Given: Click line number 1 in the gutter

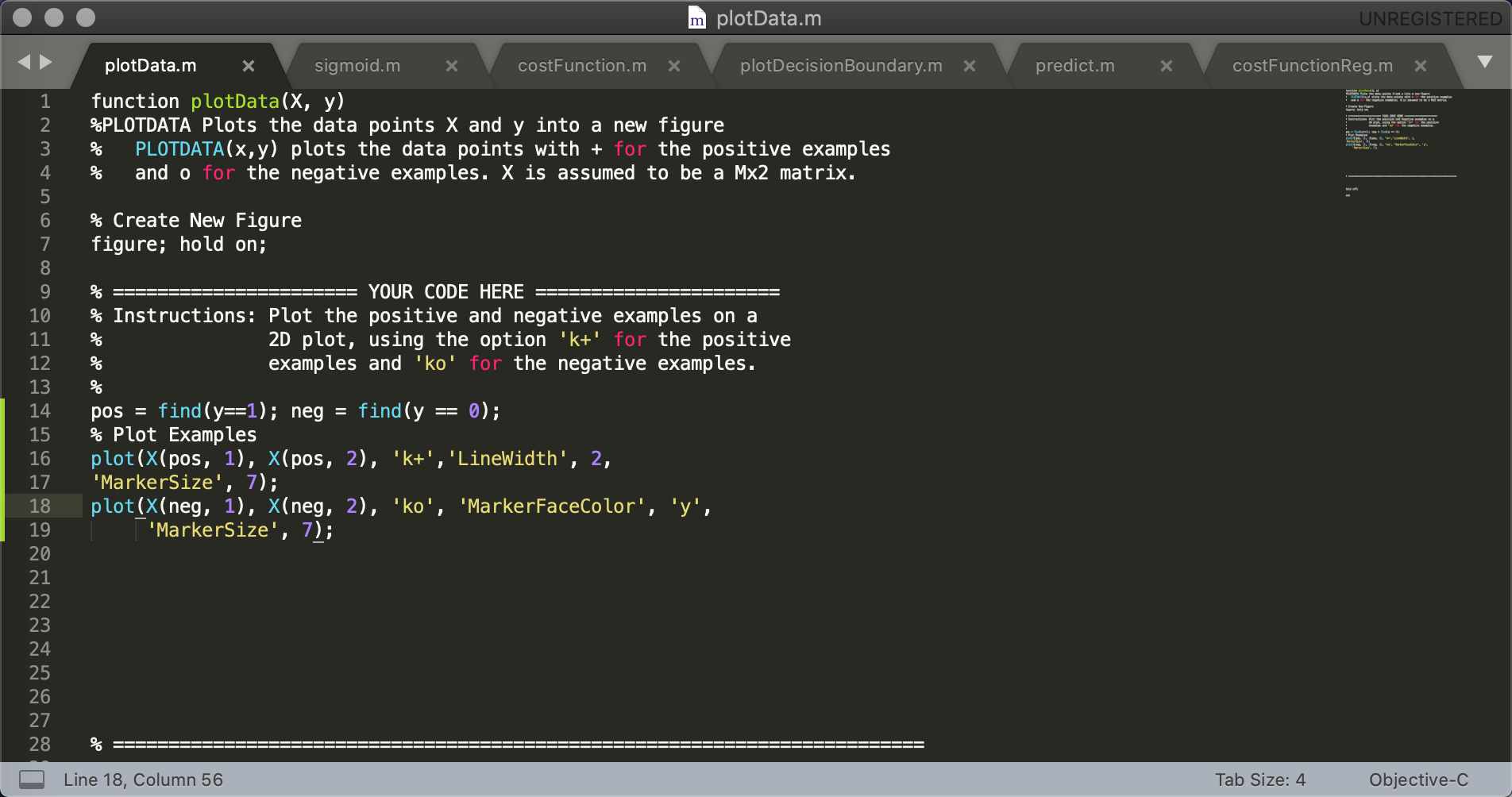Looking at the screenshot, I should (x=45, y=102).
